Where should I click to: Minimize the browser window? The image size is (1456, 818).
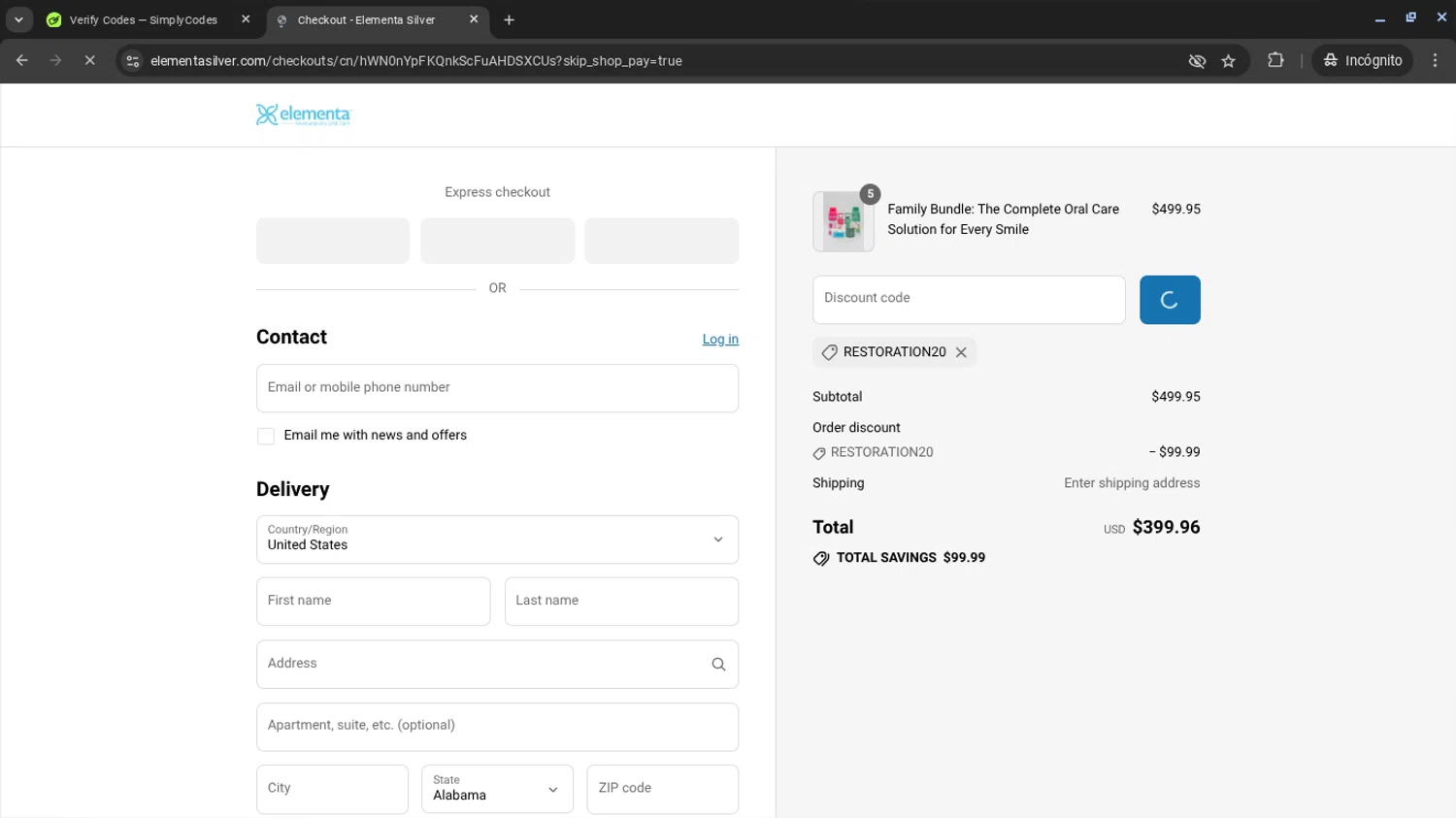[x=1379, y=18]
